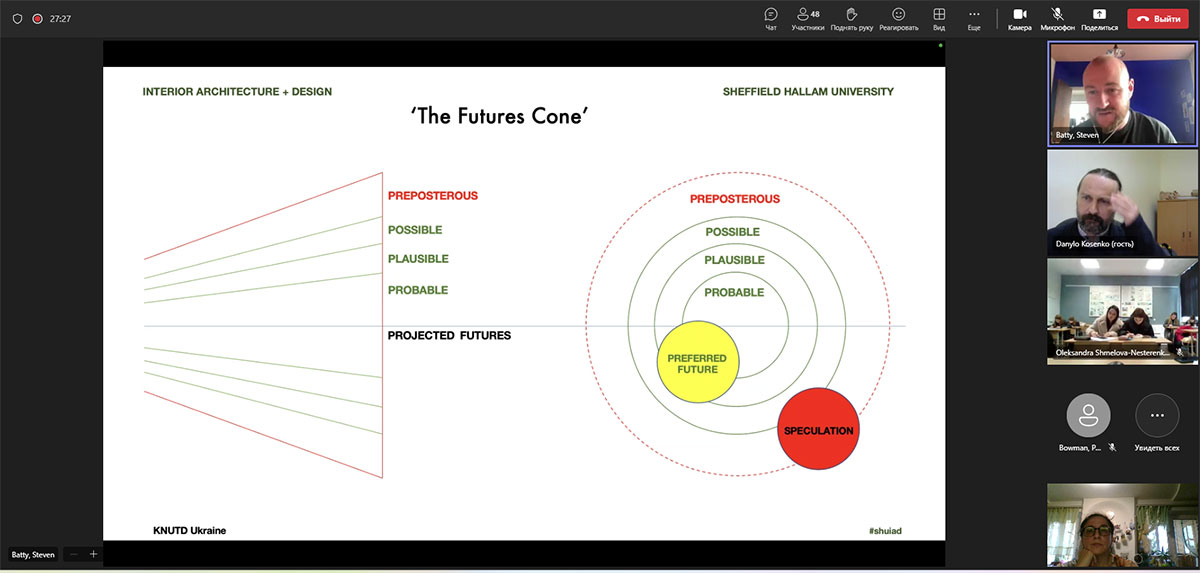This screenshot has width=1200, height=573.
Task: Click the #shuiad hashtag text
Action: [x=884, y=530]
